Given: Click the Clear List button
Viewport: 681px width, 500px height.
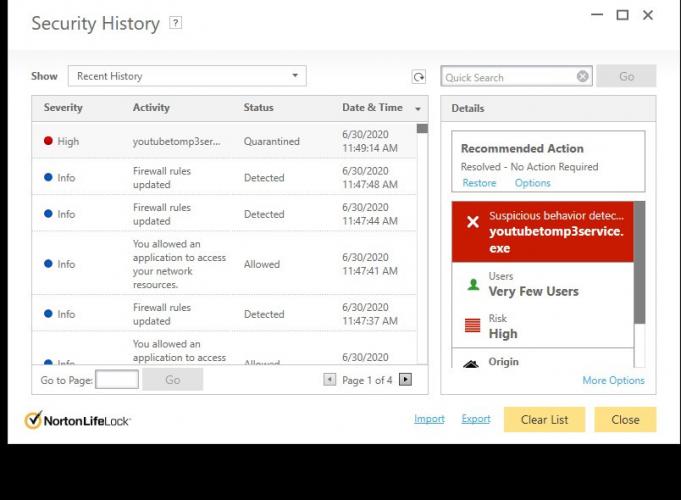Looking at the screenshot, I should (544, 420).
